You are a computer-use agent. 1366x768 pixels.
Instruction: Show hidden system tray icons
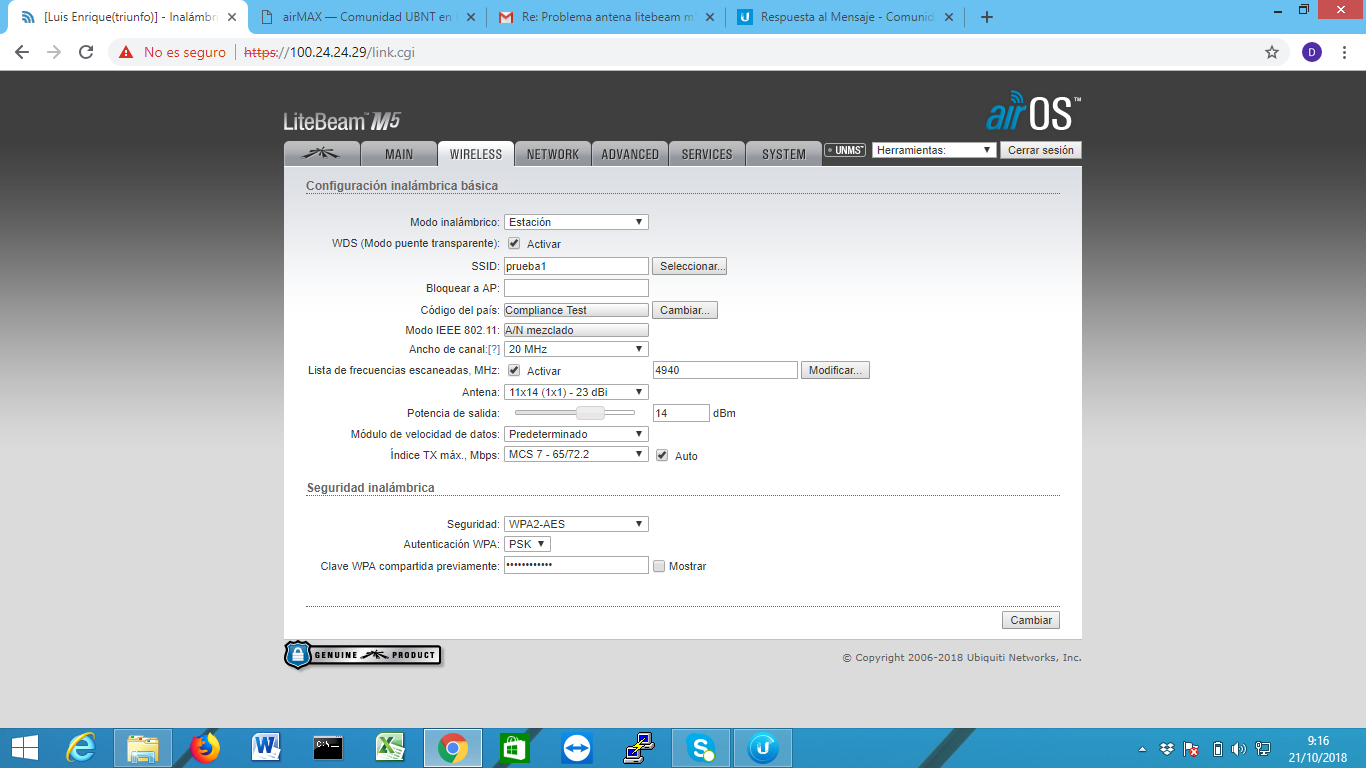[1143, 748]
